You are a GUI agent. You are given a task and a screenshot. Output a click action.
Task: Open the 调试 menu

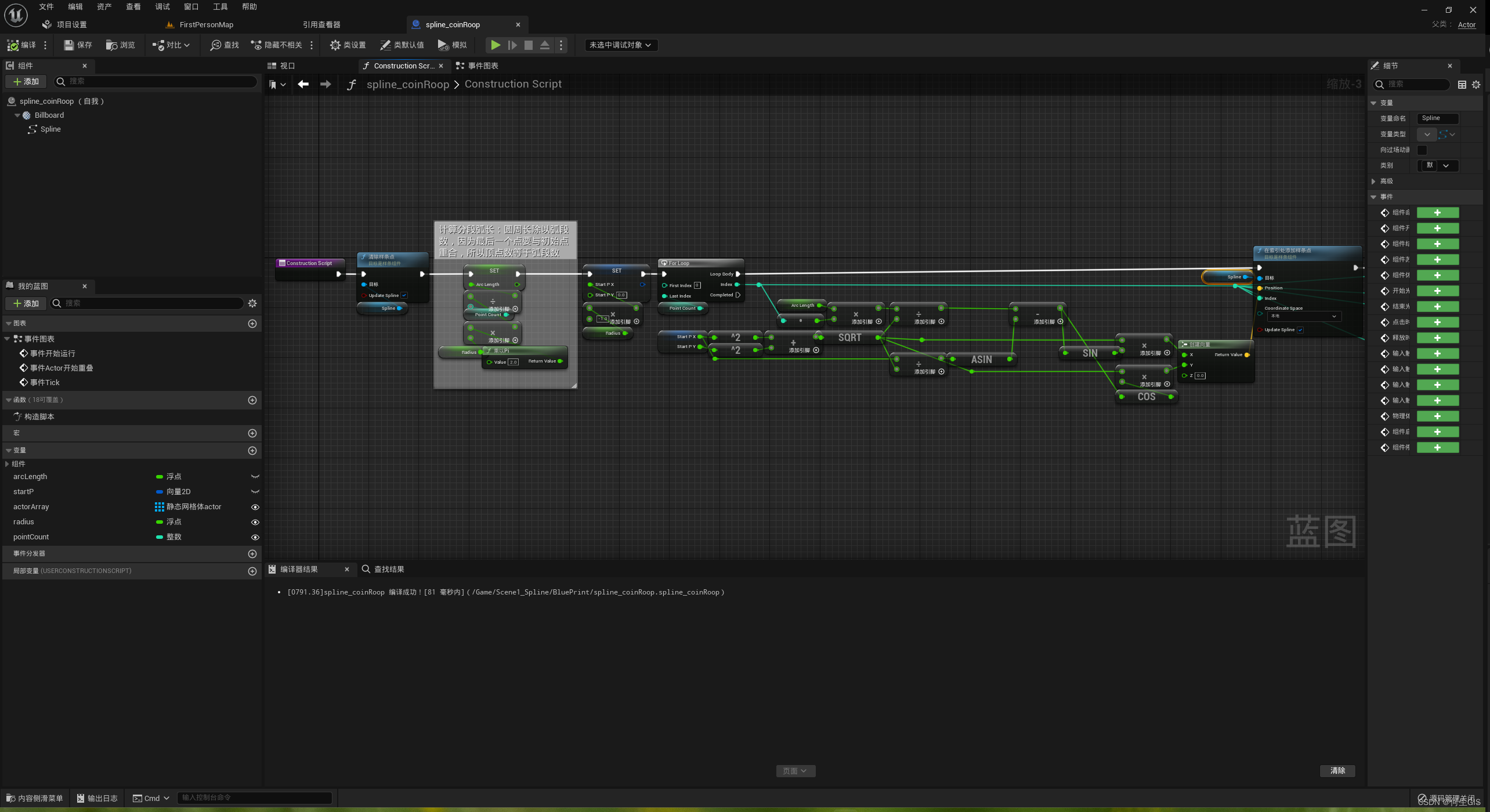pos(162,6)
